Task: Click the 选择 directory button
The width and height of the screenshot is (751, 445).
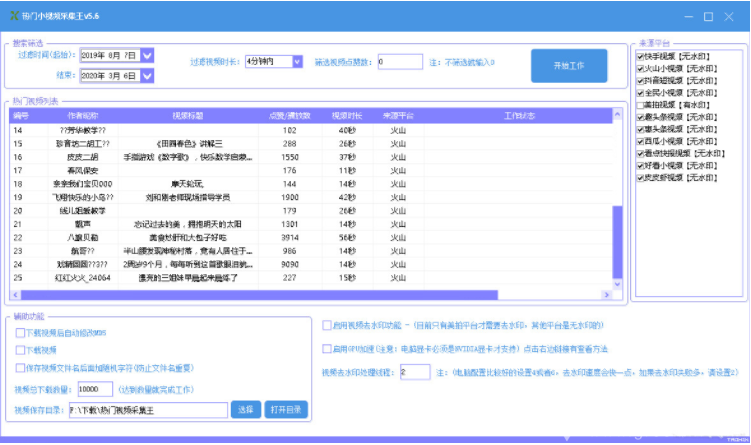Action: coord(246,410)
